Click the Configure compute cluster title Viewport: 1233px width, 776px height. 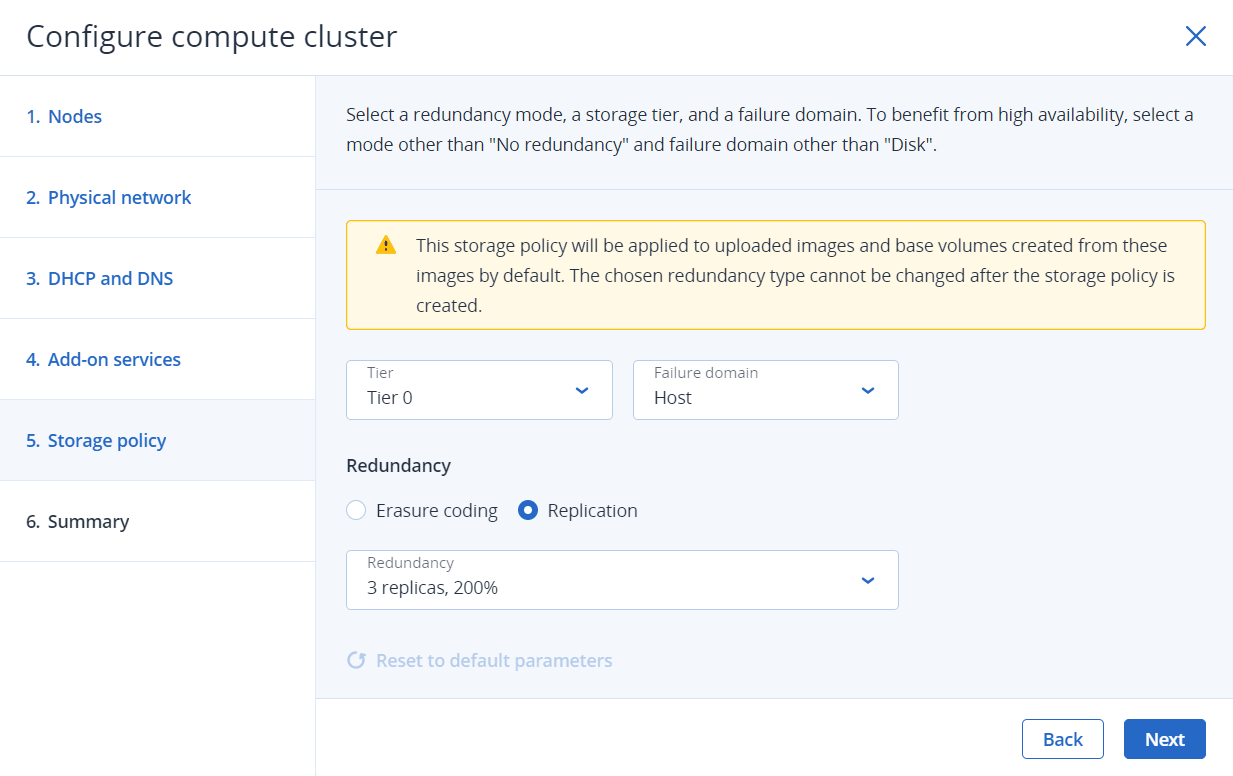pos(212,37)
